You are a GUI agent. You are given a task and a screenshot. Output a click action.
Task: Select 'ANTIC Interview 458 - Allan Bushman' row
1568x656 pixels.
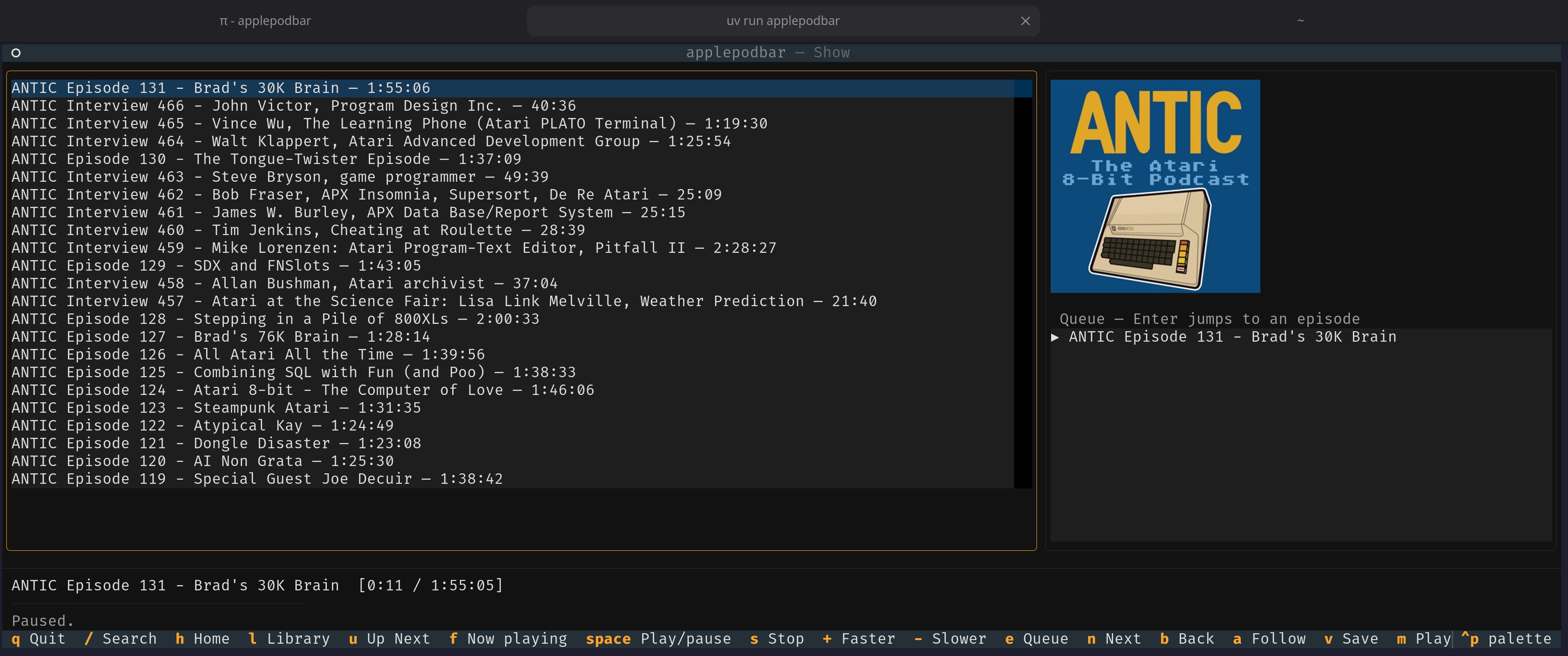[x=512, y=283]
